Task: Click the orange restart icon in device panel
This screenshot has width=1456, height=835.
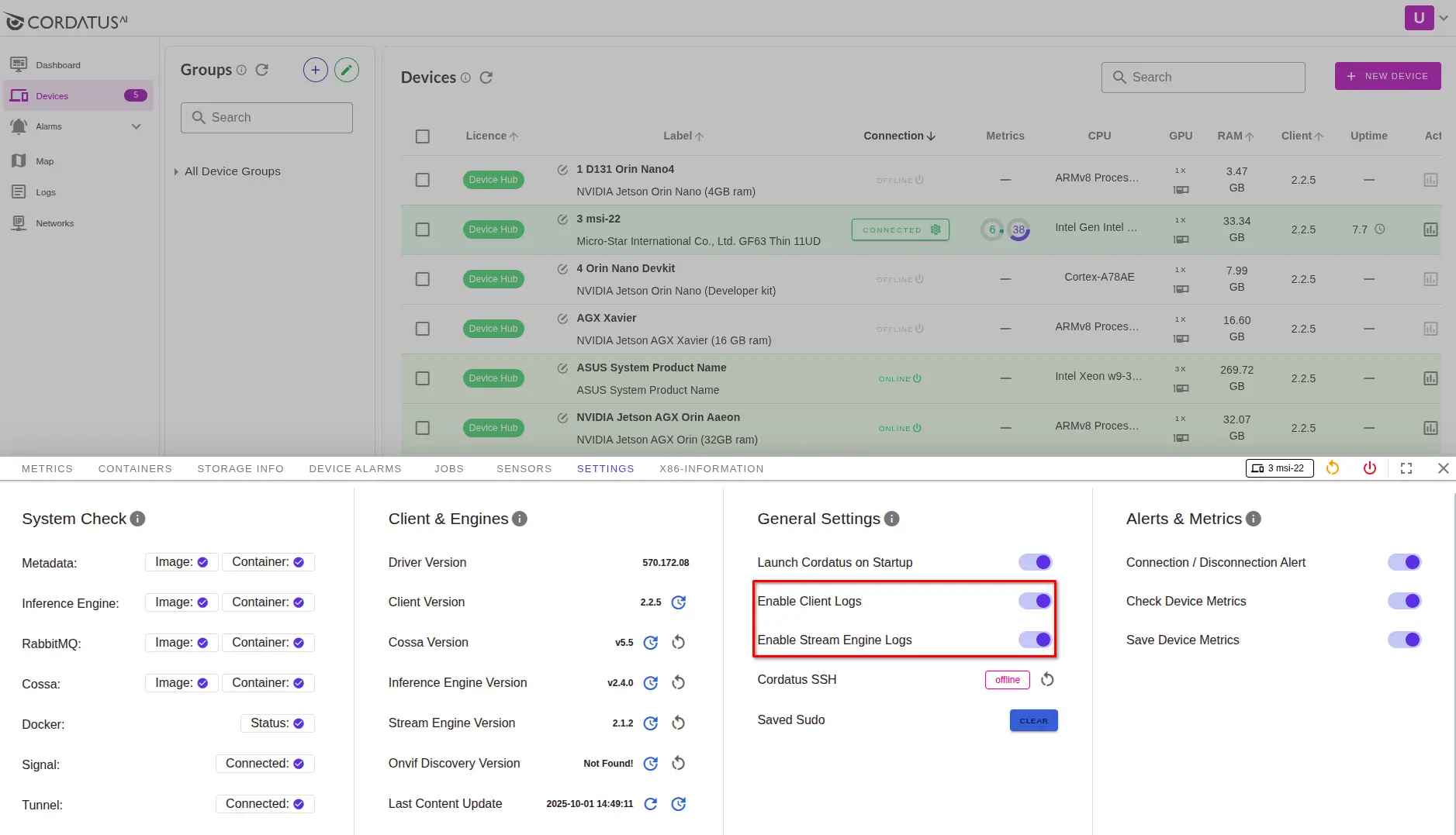Action: (1333, 468)
